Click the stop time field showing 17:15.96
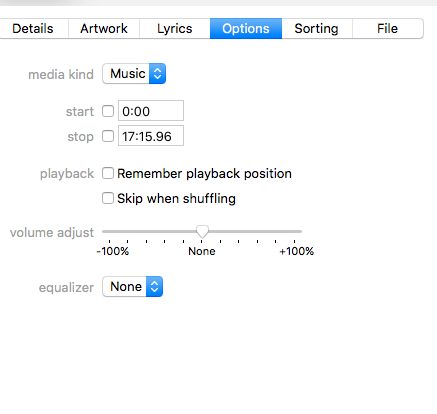Viewport: 437px width, 414px height. [x=151, y=136]
